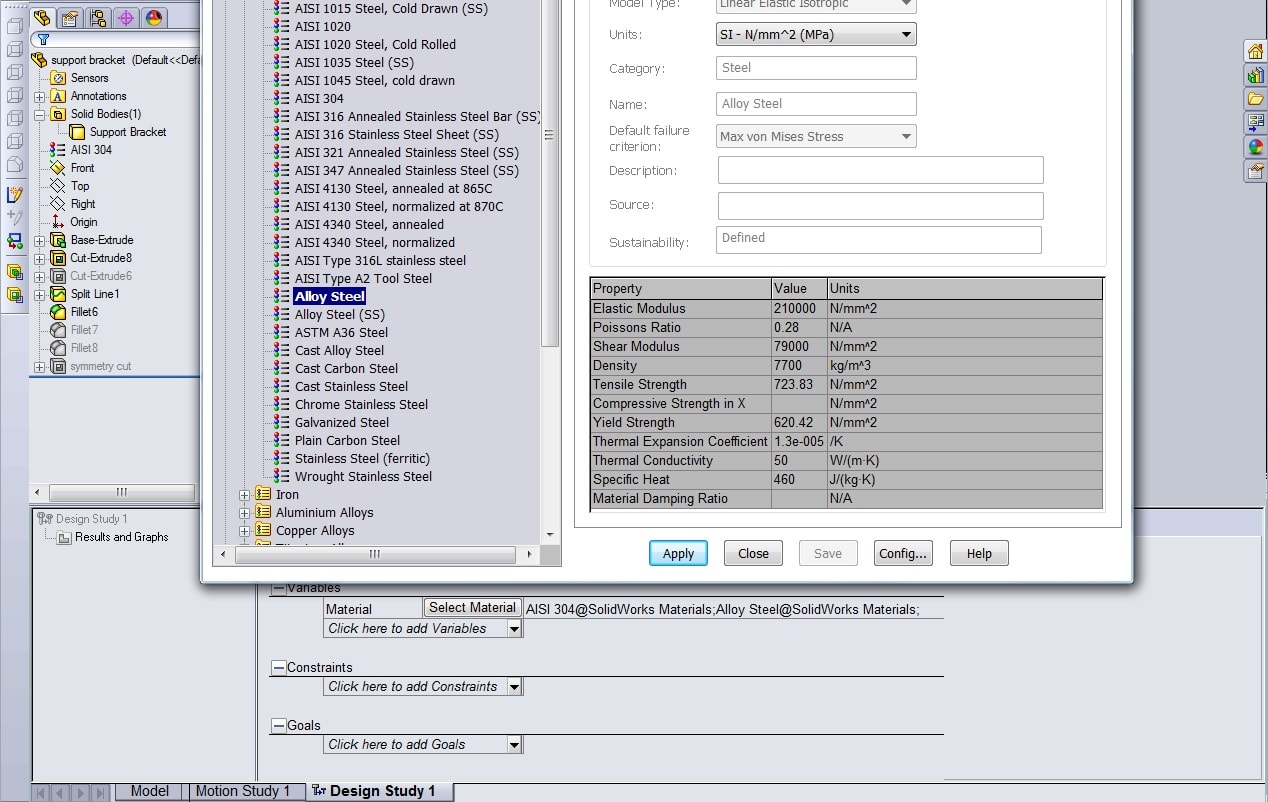The width and height of the screenshot is (1268, 802).
Task: Open the Default failure criterion dropdown
Action: [816, 136]
